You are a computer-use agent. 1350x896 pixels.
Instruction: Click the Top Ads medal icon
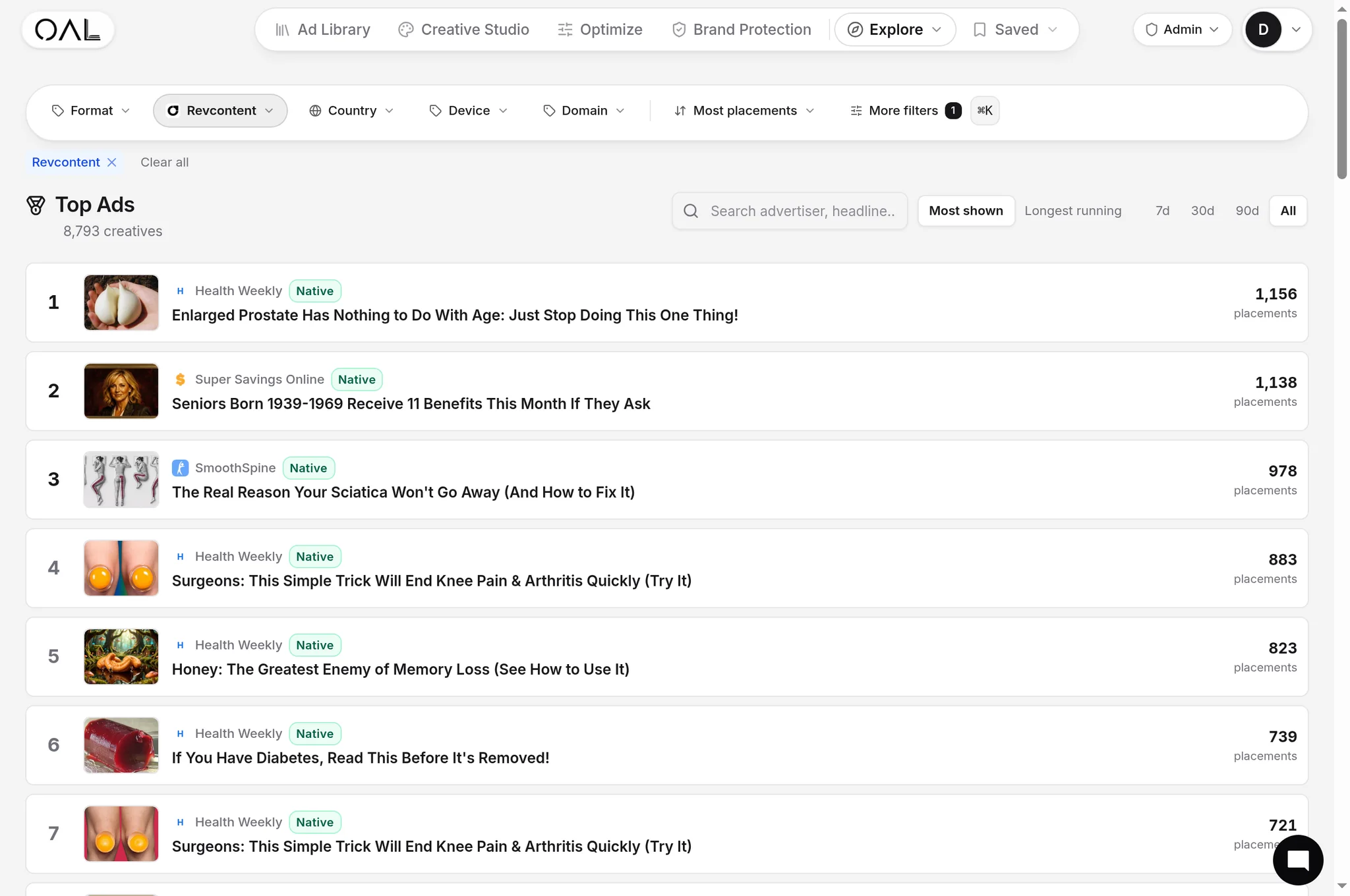[x=36, y=206]
